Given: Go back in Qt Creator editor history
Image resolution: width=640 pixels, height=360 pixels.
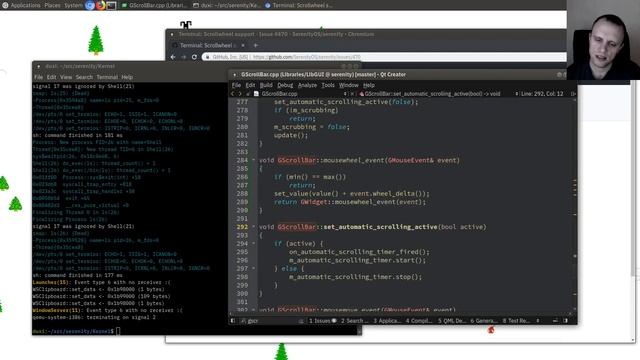Looking at the screenshot, I should point(233,93).
